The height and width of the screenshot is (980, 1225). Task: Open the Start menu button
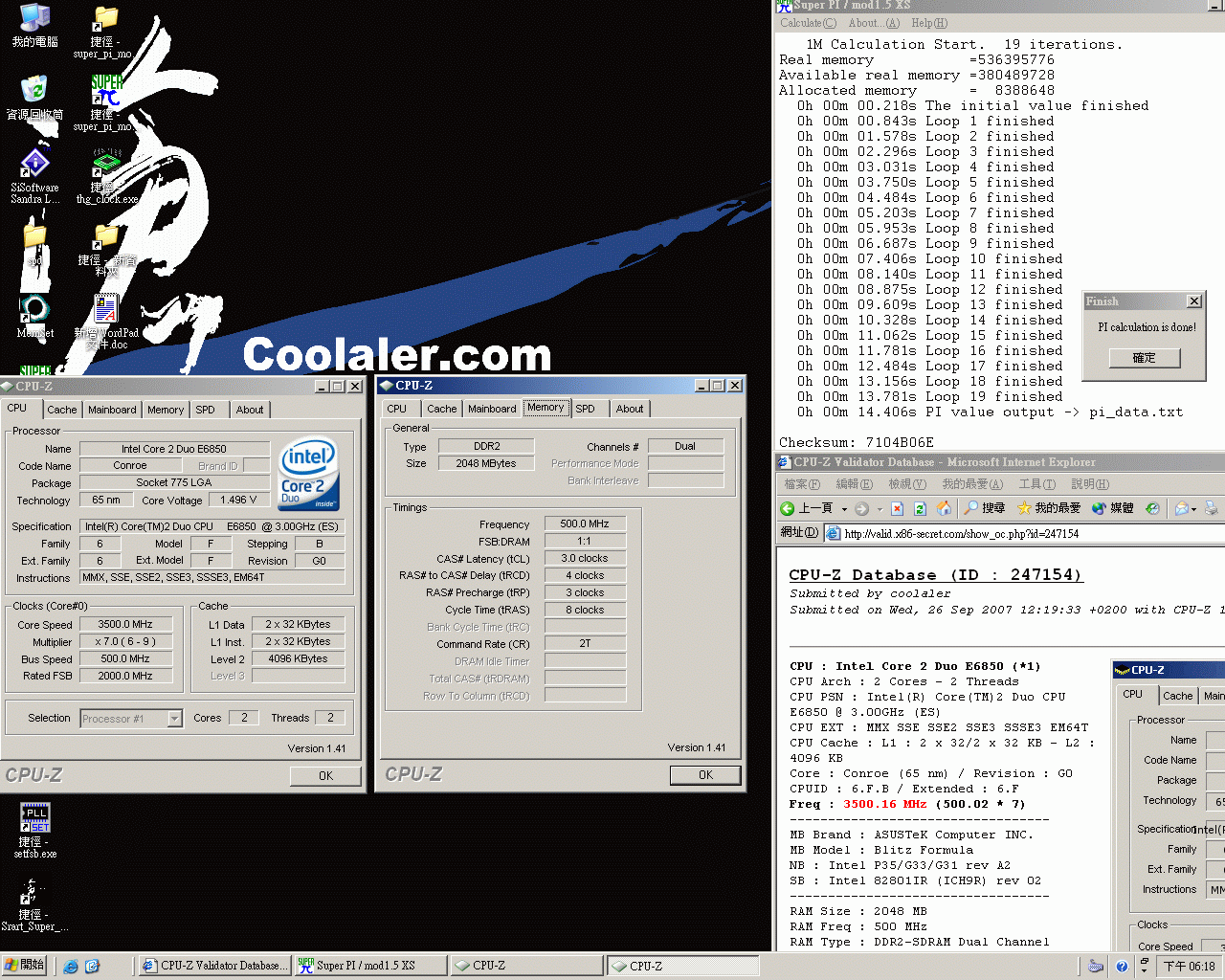pos(25,966)
